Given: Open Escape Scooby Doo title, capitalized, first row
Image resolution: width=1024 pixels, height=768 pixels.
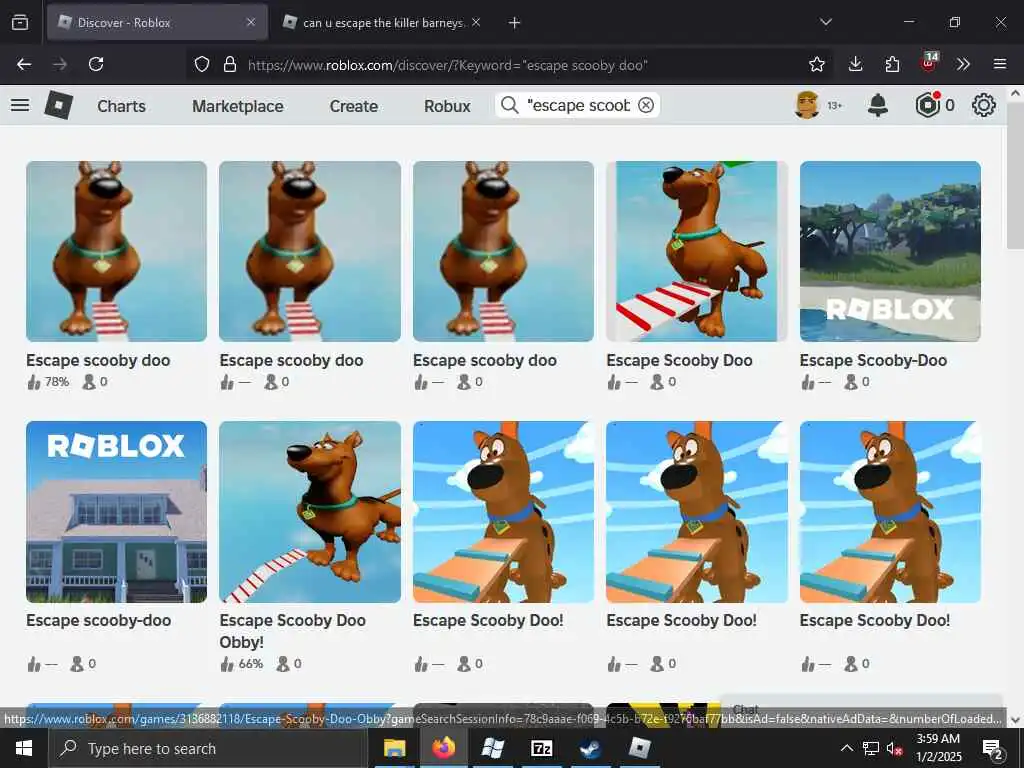Looking at the screenshot, I should [x=679, y=360].
